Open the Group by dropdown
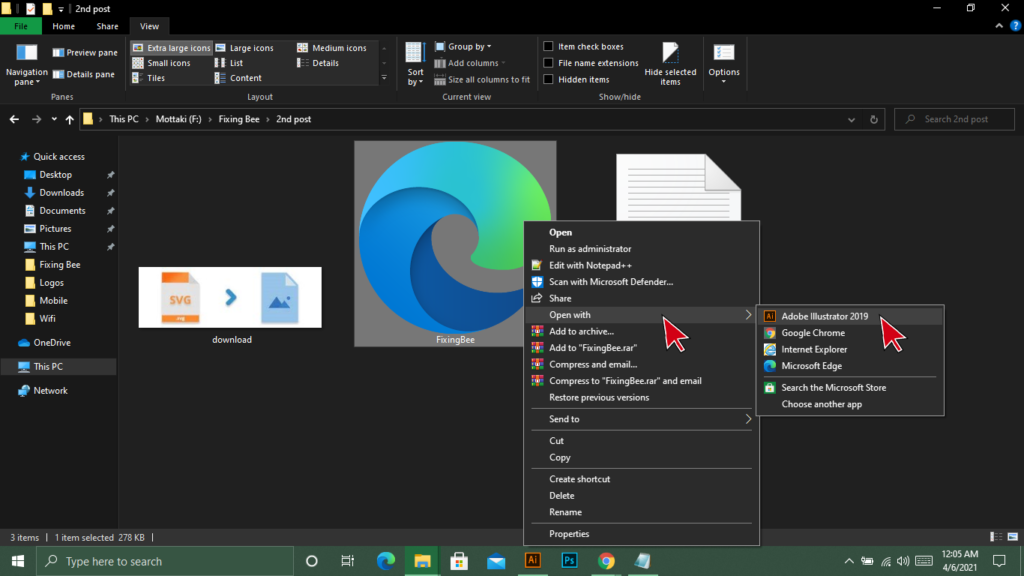Viewport: 1024px width, 576px height. [x=464, y=46]
